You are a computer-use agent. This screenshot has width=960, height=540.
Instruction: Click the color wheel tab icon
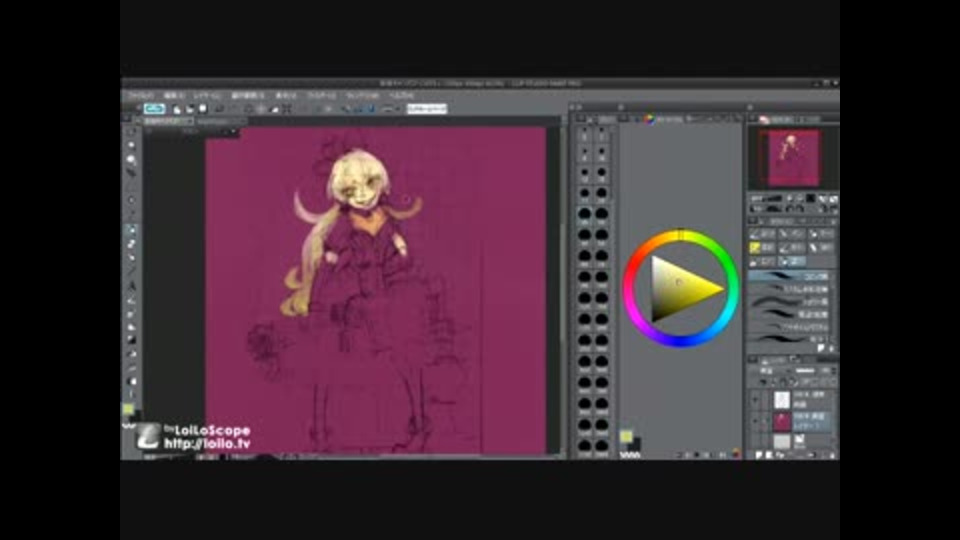pyautogui.click(x=649, y=119)
